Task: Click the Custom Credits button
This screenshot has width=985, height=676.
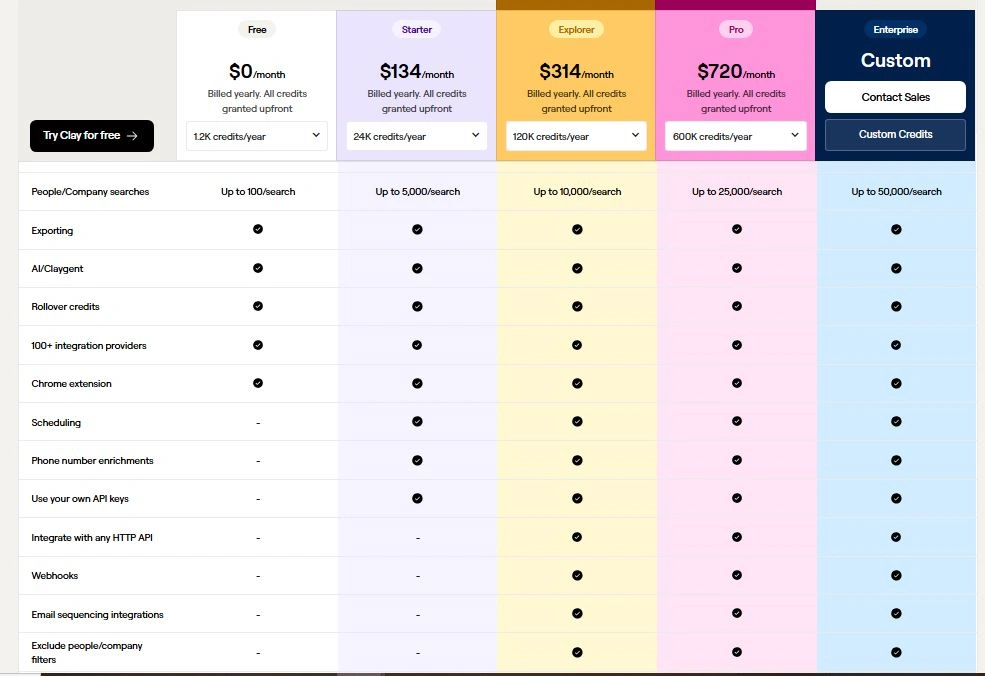Action: [895, 135]
